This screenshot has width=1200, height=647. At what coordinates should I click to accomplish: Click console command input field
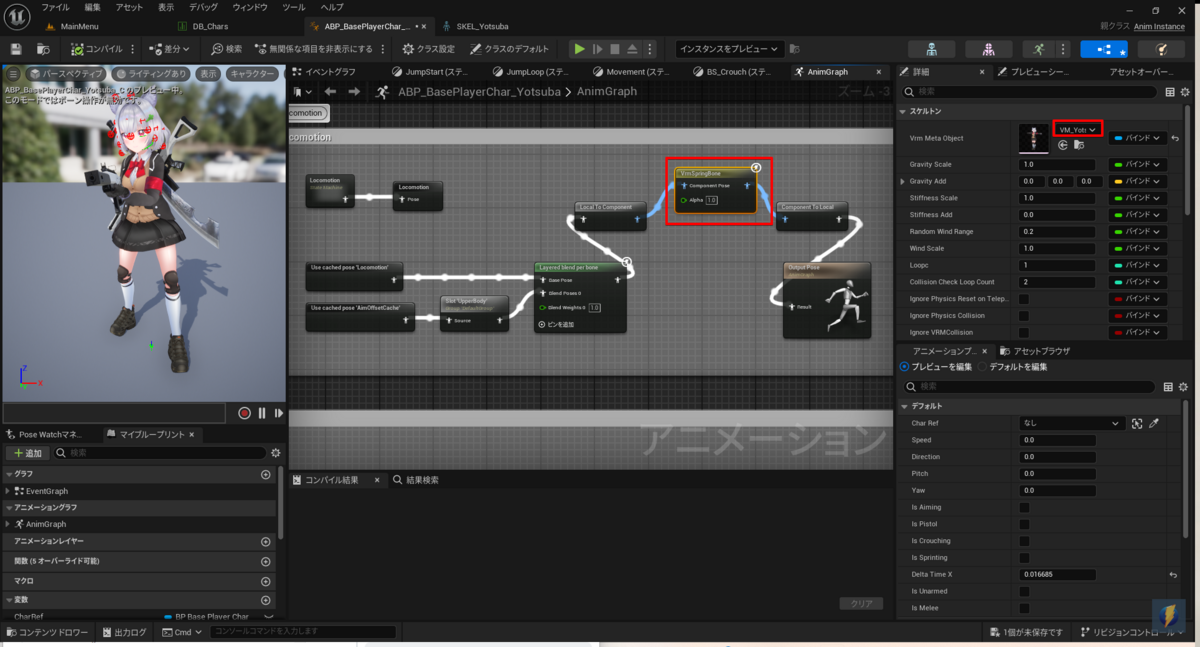click(303, 632)
